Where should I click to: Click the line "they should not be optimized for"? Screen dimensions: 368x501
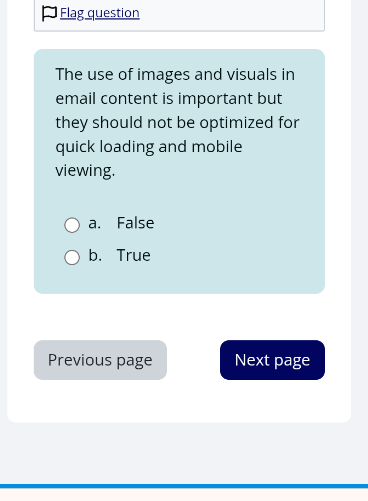(x=177, y=123)
